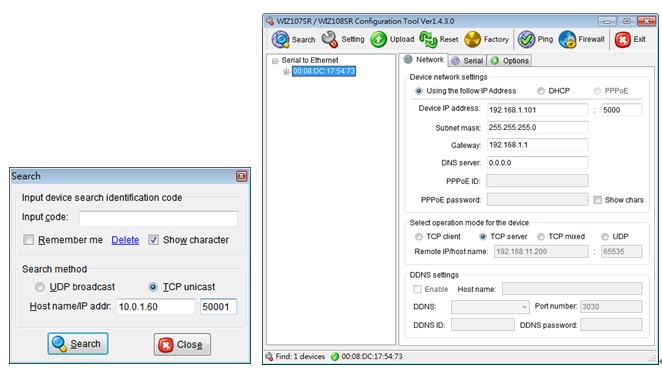Screen dimensions: 662x370
Task: Select TCP unicast search method
Action: (153, 287)
